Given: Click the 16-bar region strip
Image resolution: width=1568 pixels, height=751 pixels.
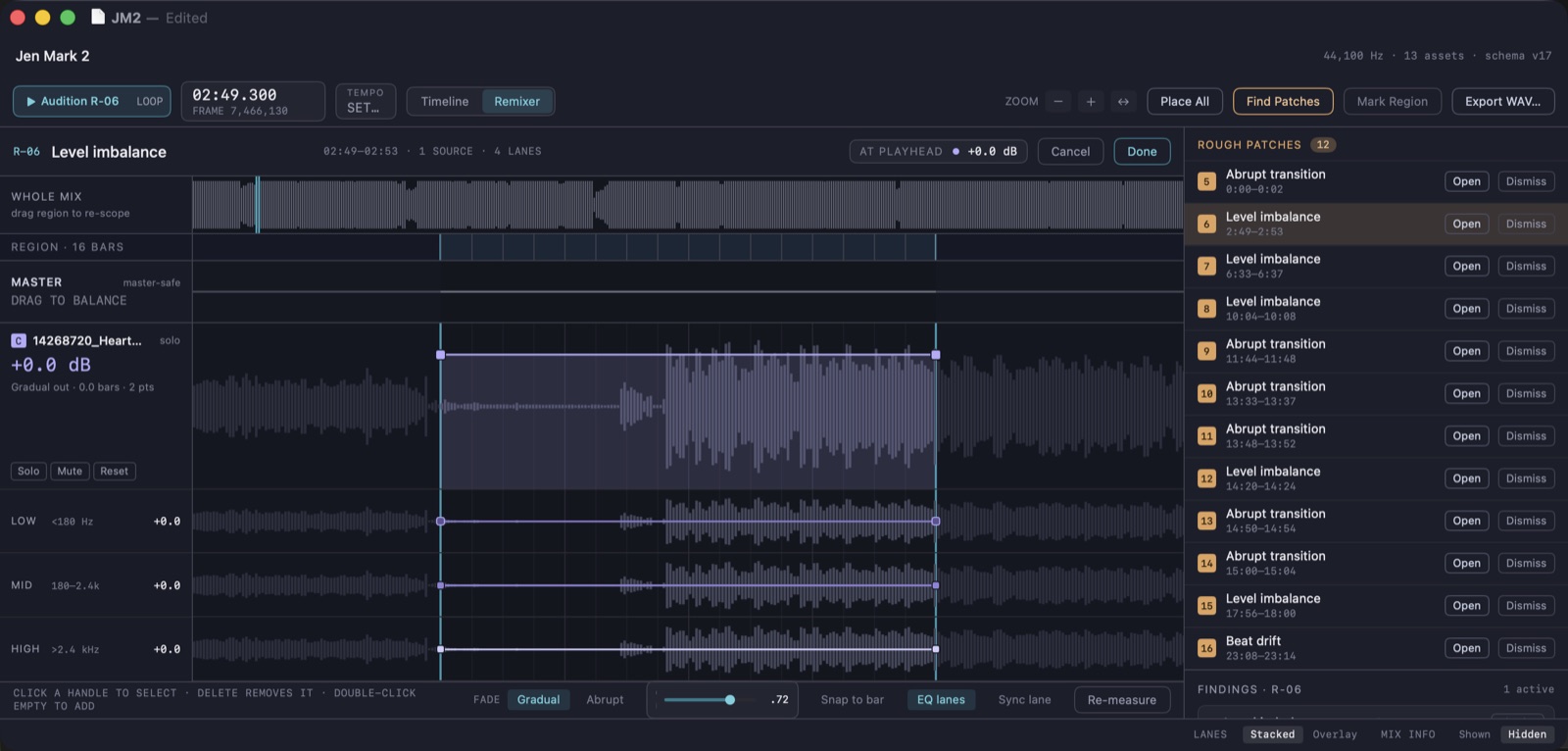Looking at the screenshot, I should (688, 247).
